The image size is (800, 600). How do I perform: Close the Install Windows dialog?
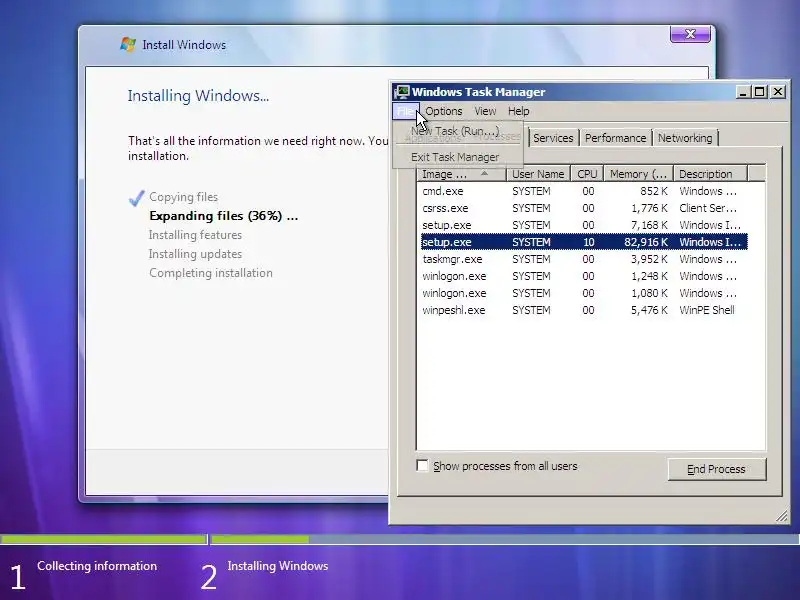point(690,34)
